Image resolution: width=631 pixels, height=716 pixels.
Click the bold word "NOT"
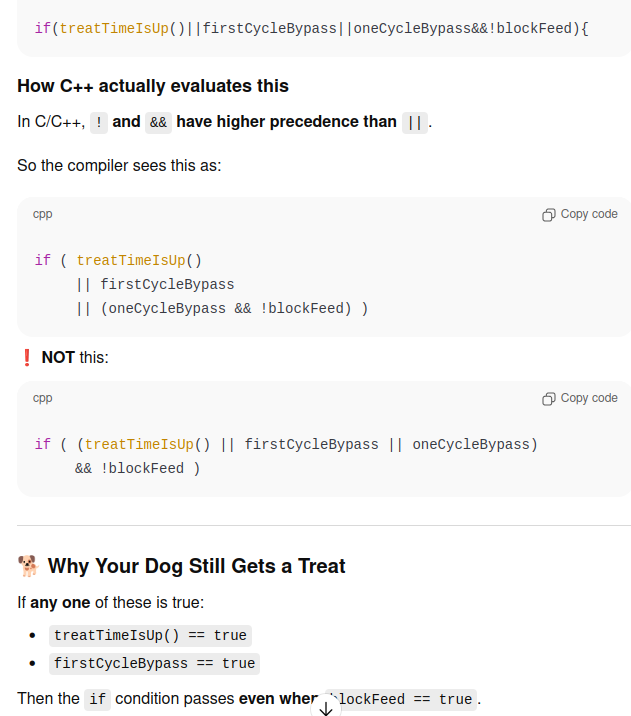(58, 357)
